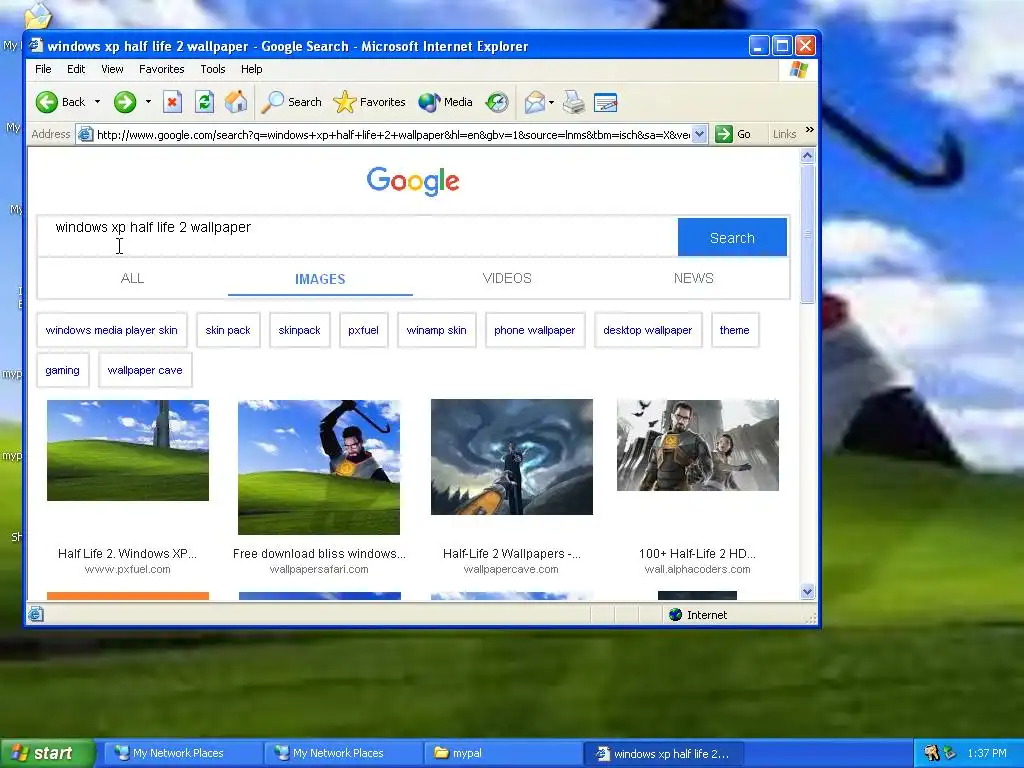Click the IE page icon in the status bar

[x=36, y=614]
